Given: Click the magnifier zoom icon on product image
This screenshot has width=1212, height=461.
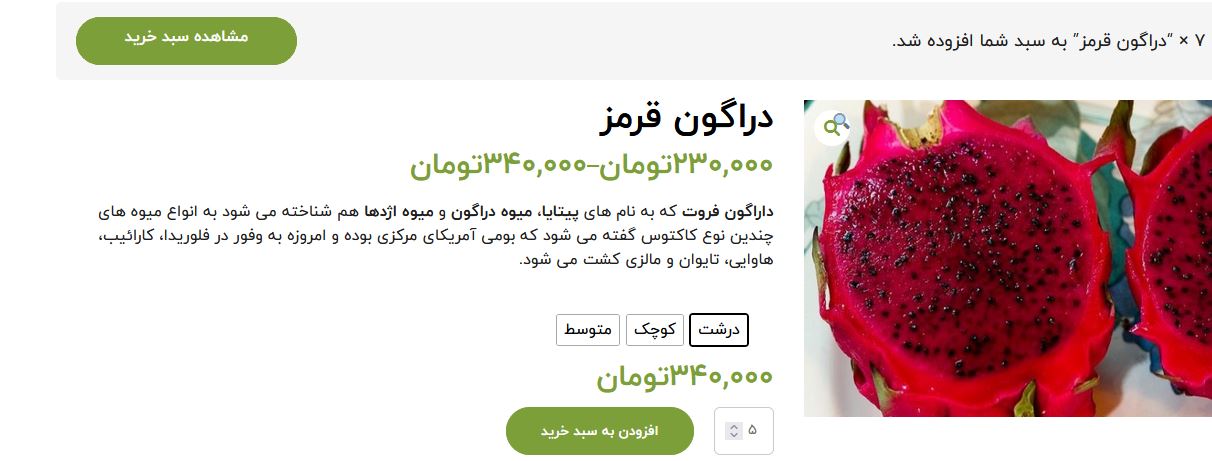Looking at the screenshot, I should (834, 125).
